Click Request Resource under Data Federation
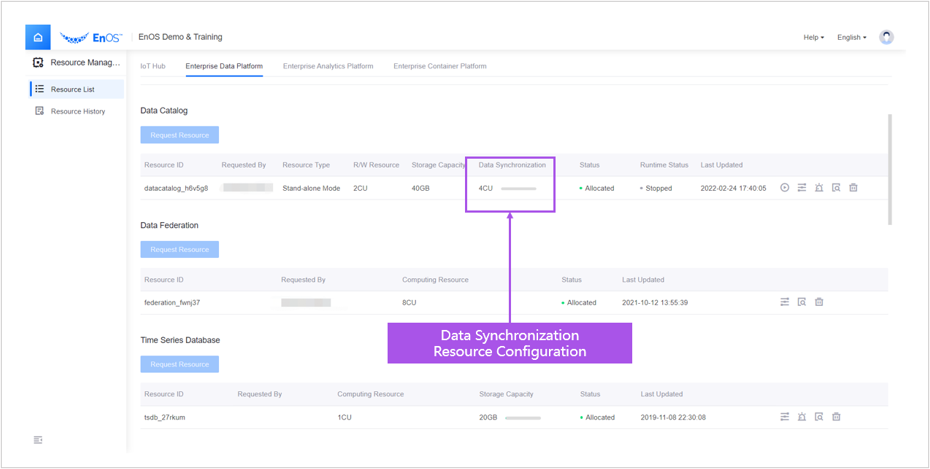The image size is (930, 469). coord(179,249)
